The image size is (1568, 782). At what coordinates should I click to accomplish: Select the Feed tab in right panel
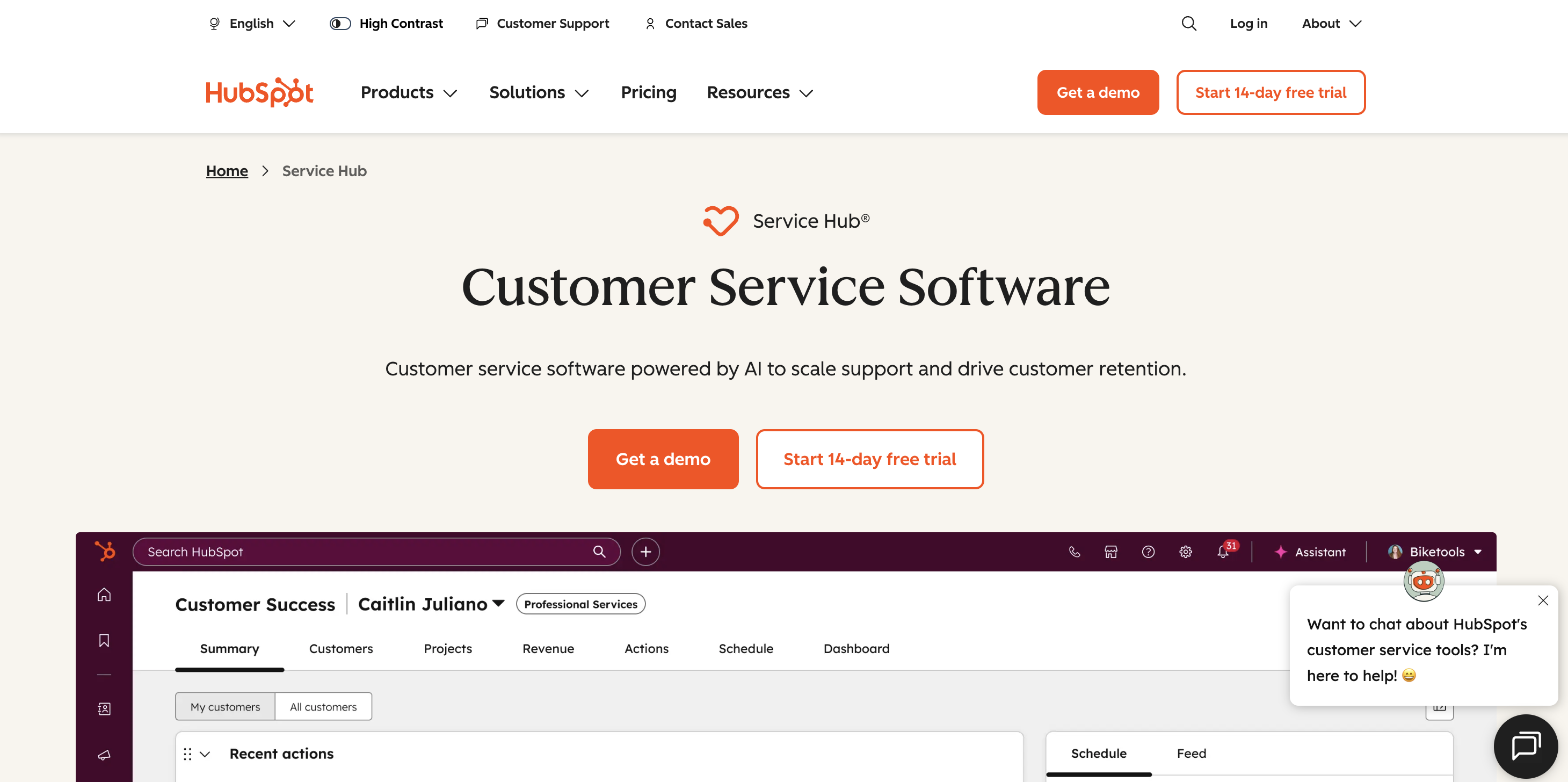pos(1191,754)
